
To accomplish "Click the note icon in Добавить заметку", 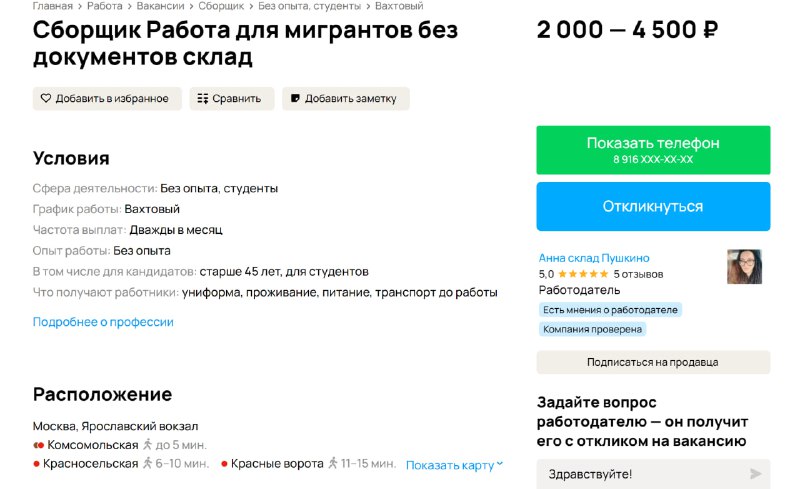I will 295,98.
